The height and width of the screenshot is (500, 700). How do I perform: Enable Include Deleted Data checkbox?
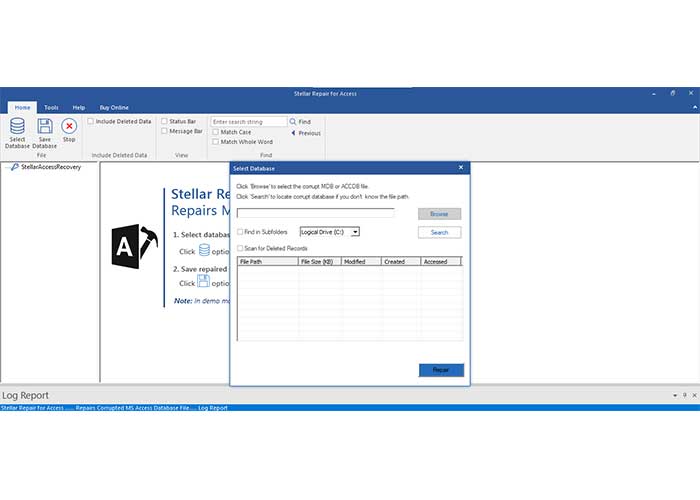[91, 121]
